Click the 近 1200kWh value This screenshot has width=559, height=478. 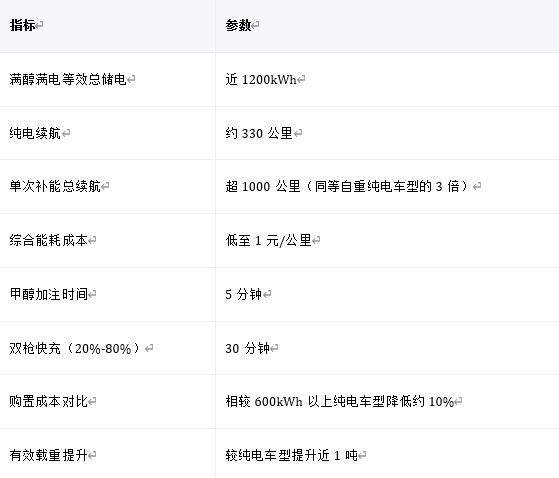click(x=261, y=79)
